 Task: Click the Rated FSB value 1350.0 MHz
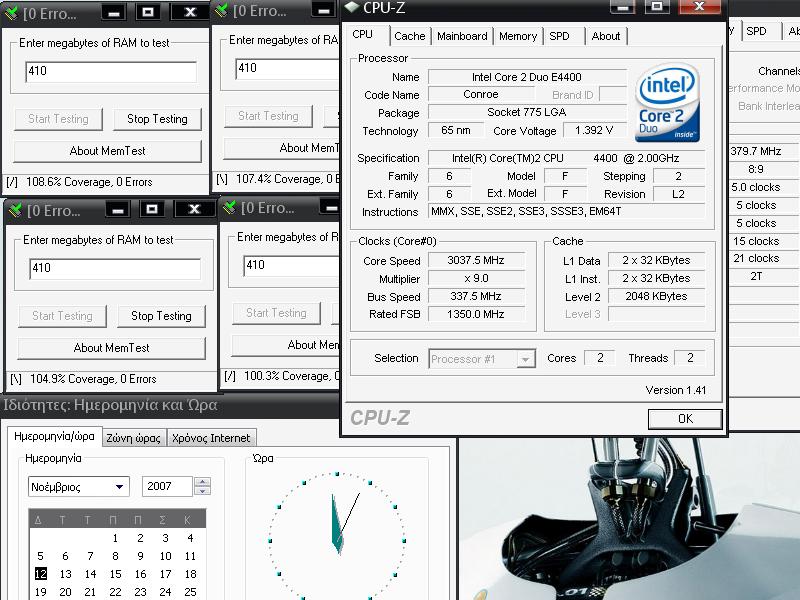pos(476,314)
